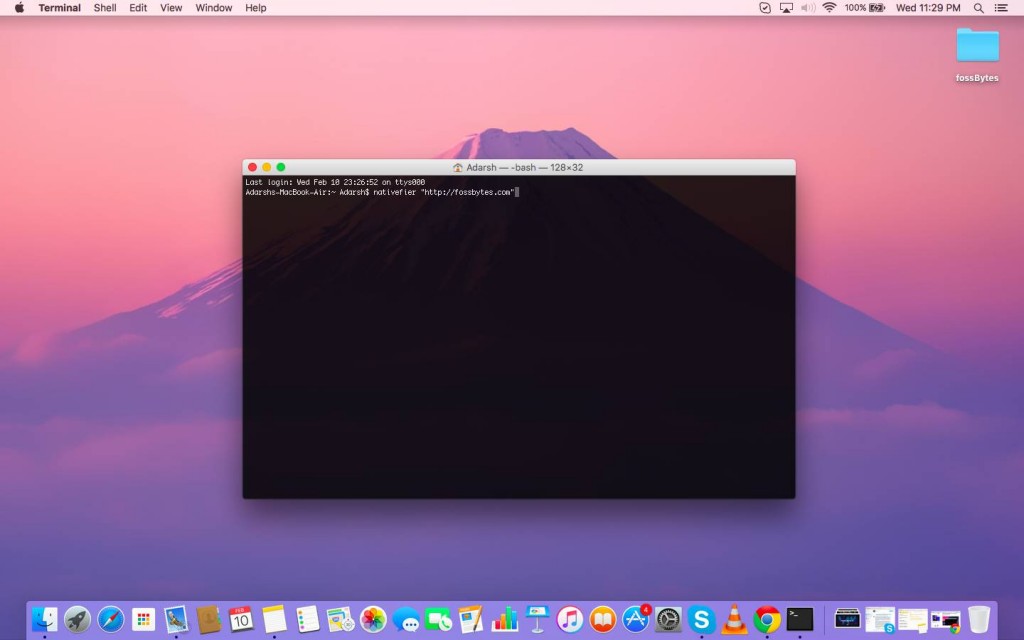1024x640 pixels.
Task: Open the App Store showing 4 updates
Action: (636, 620)
